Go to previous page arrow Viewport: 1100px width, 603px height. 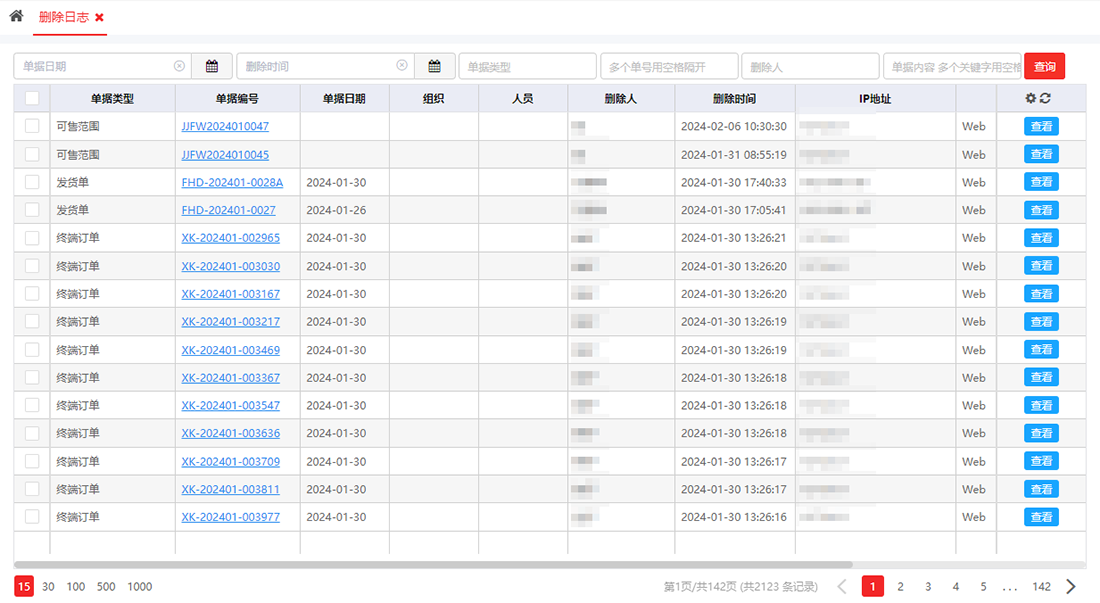(x=842, y=586)
